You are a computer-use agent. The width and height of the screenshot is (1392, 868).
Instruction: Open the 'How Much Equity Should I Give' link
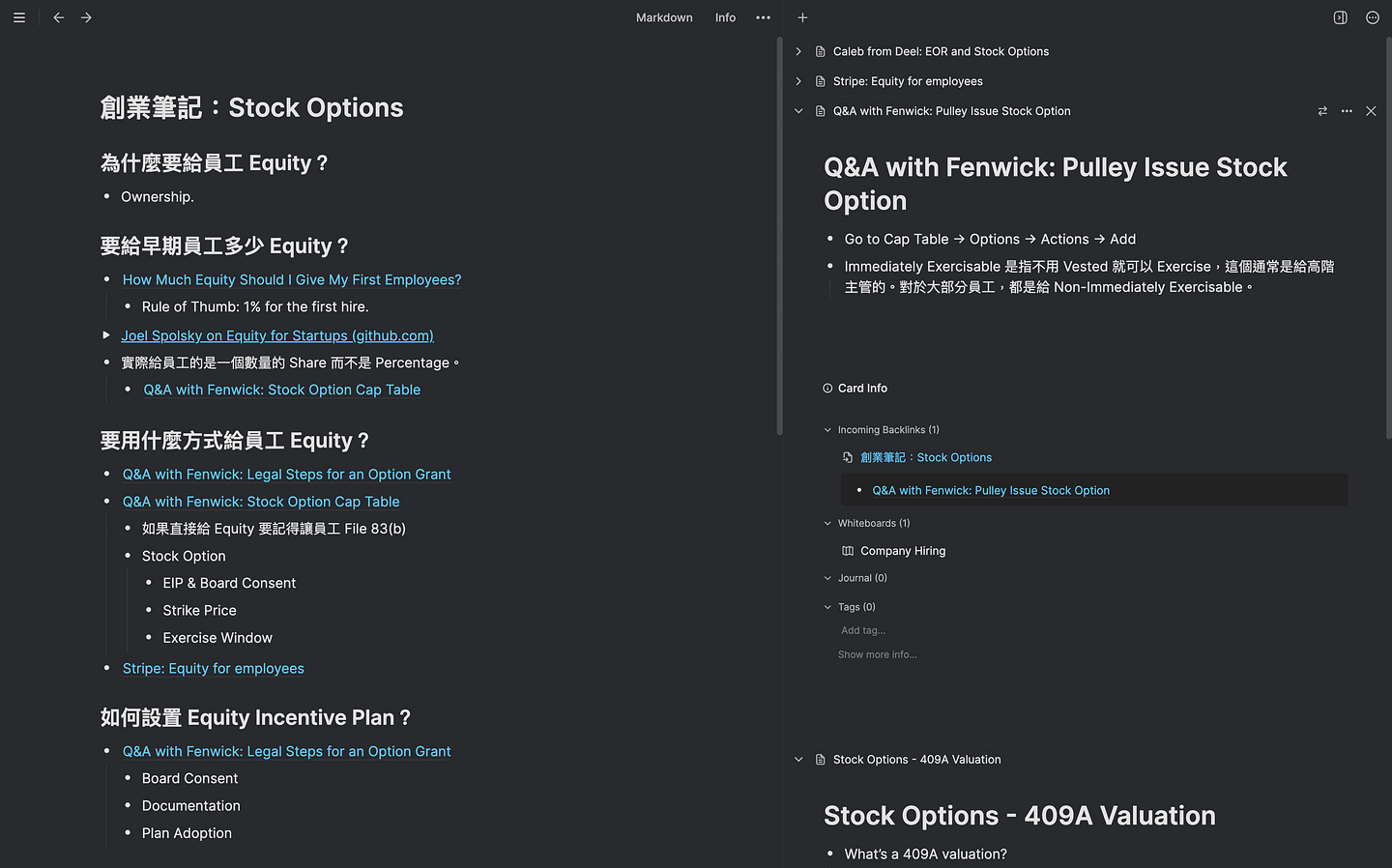[291, 279]
